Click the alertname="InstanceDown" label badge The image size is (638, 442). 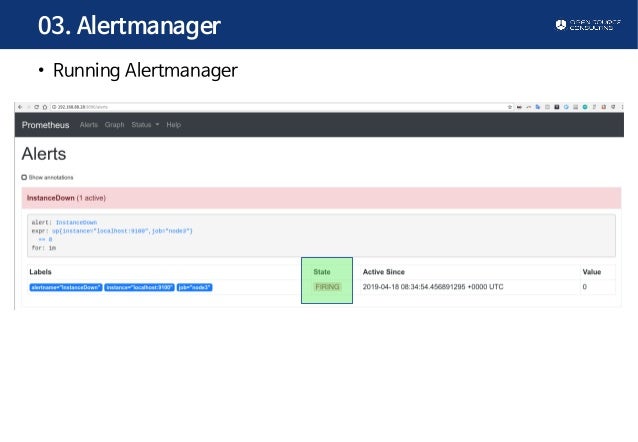click(x=66, y=287)
